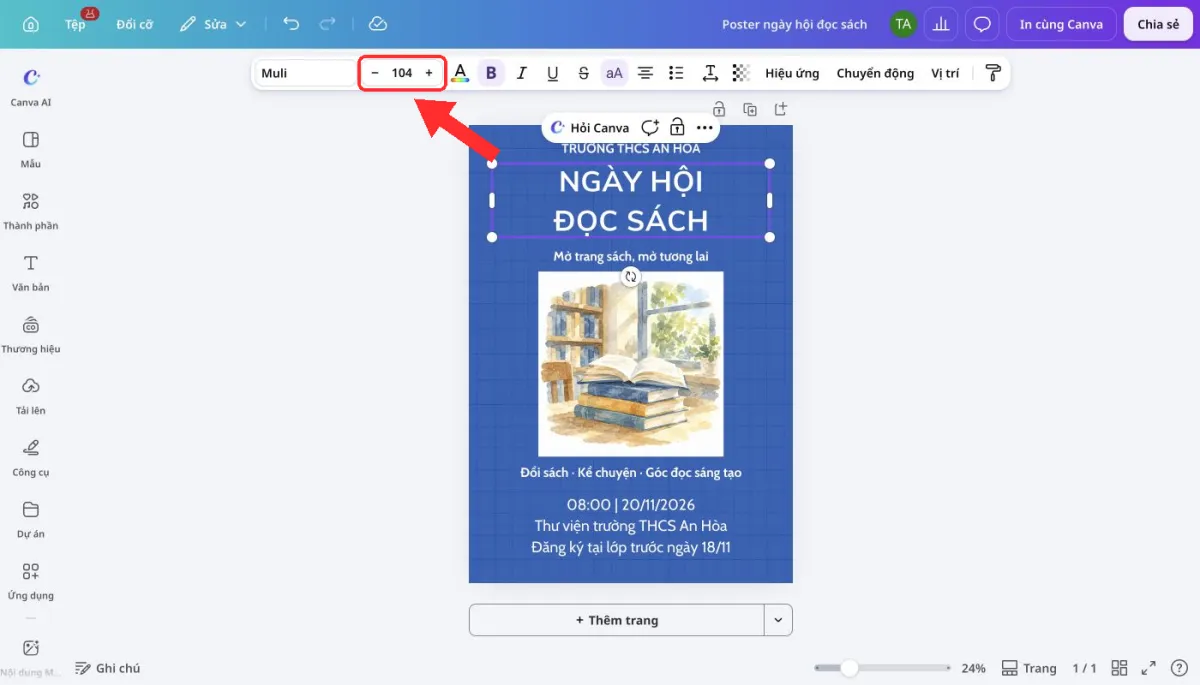This screenshot has width=1200, height=685.
Task: Increase font size with plus button
Action: pos(429,73)
